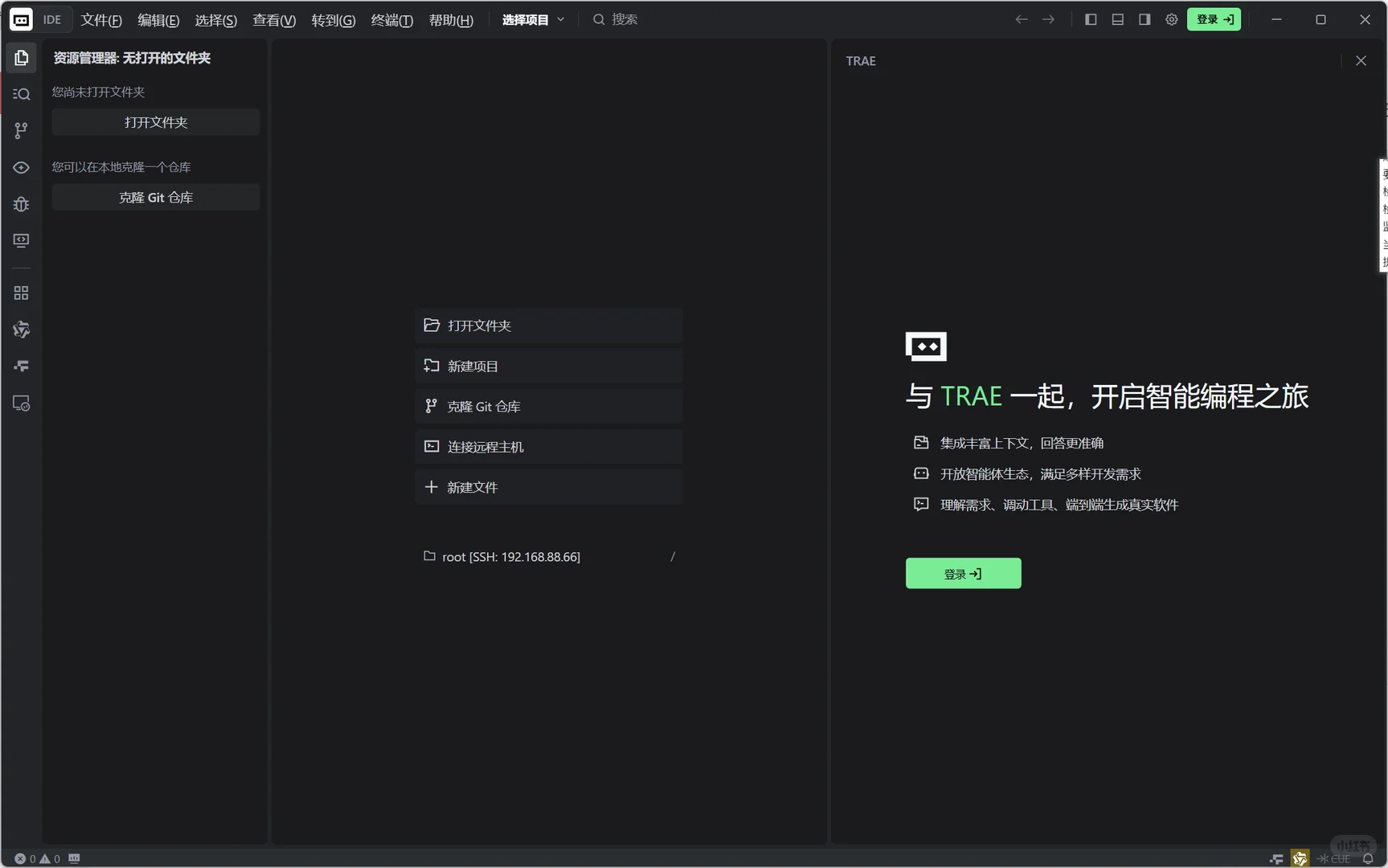Viewport: 1388px width, 868px height.
Task: Open the Source Control branch icon
Action: tap(21, 130)
